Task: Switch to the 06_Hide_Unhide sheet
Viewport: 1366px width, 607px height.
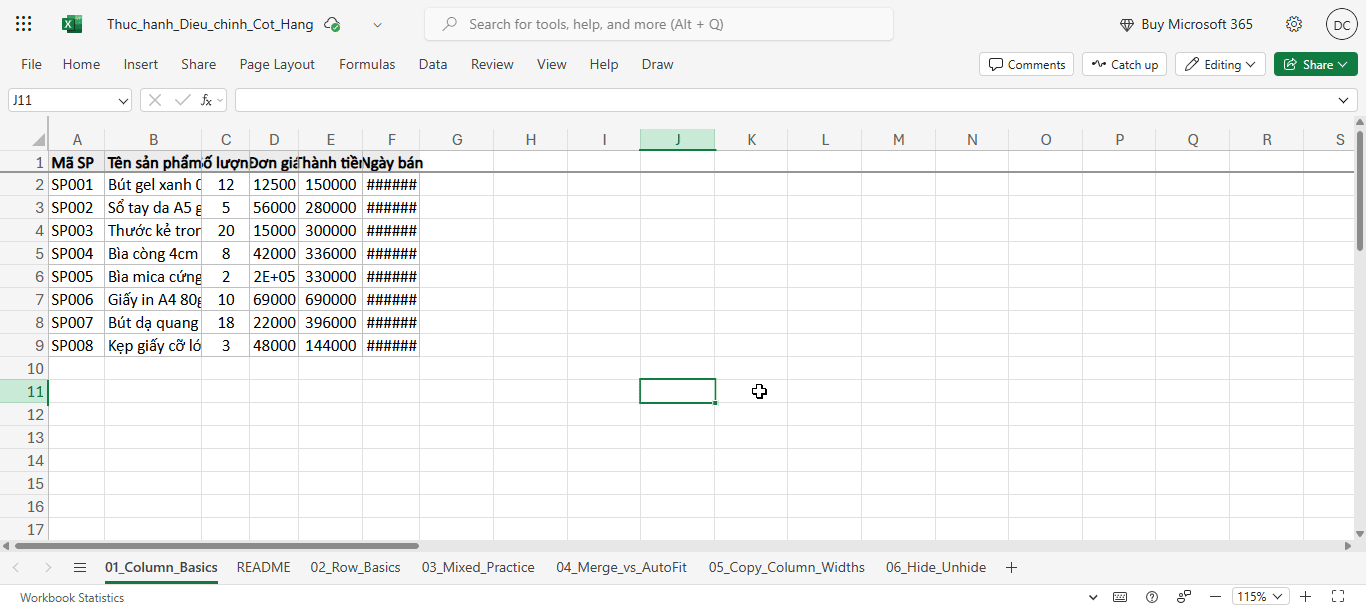Action: 936,567
